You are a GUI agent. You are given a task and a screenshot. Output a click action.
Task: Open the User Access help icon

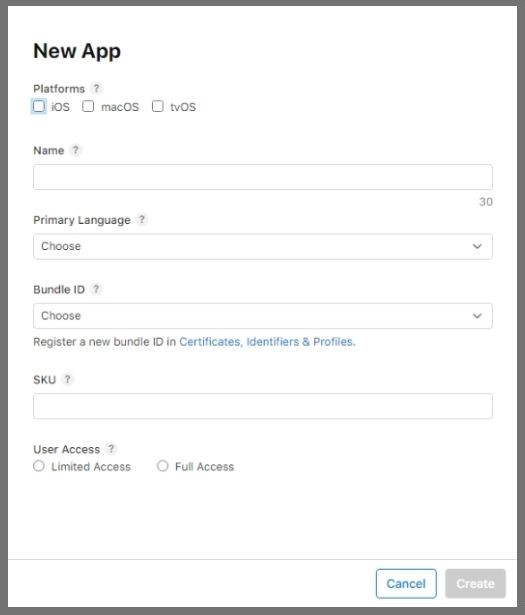[x=111, y=449]
